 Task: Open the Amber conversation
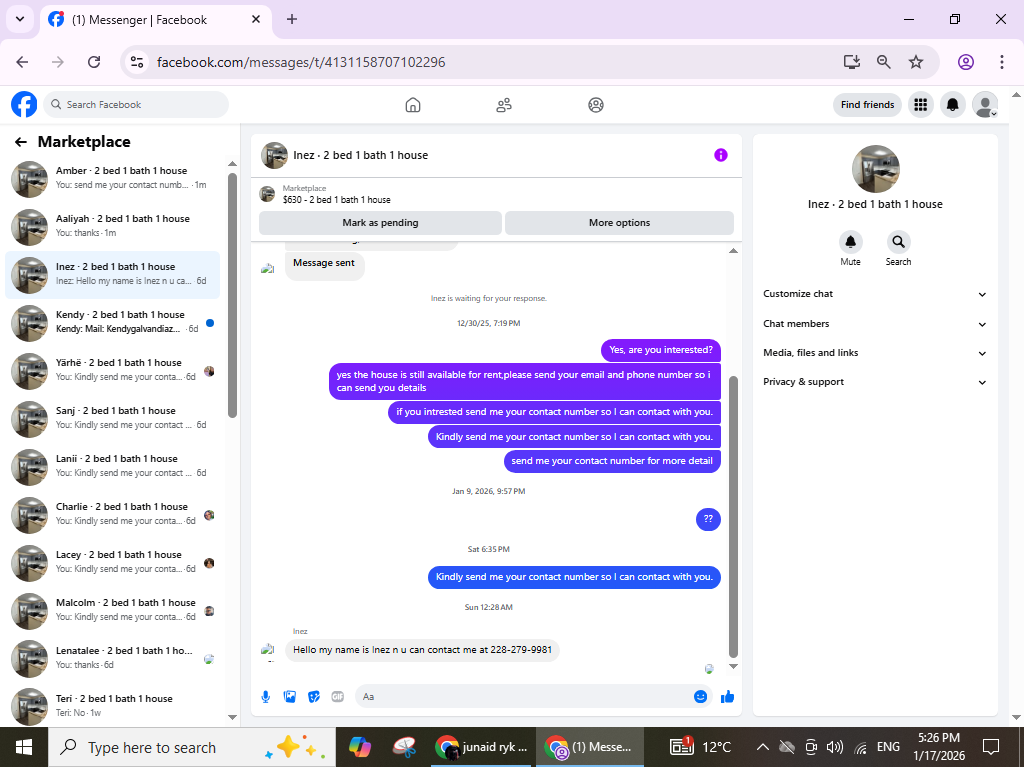click(112, 178)
